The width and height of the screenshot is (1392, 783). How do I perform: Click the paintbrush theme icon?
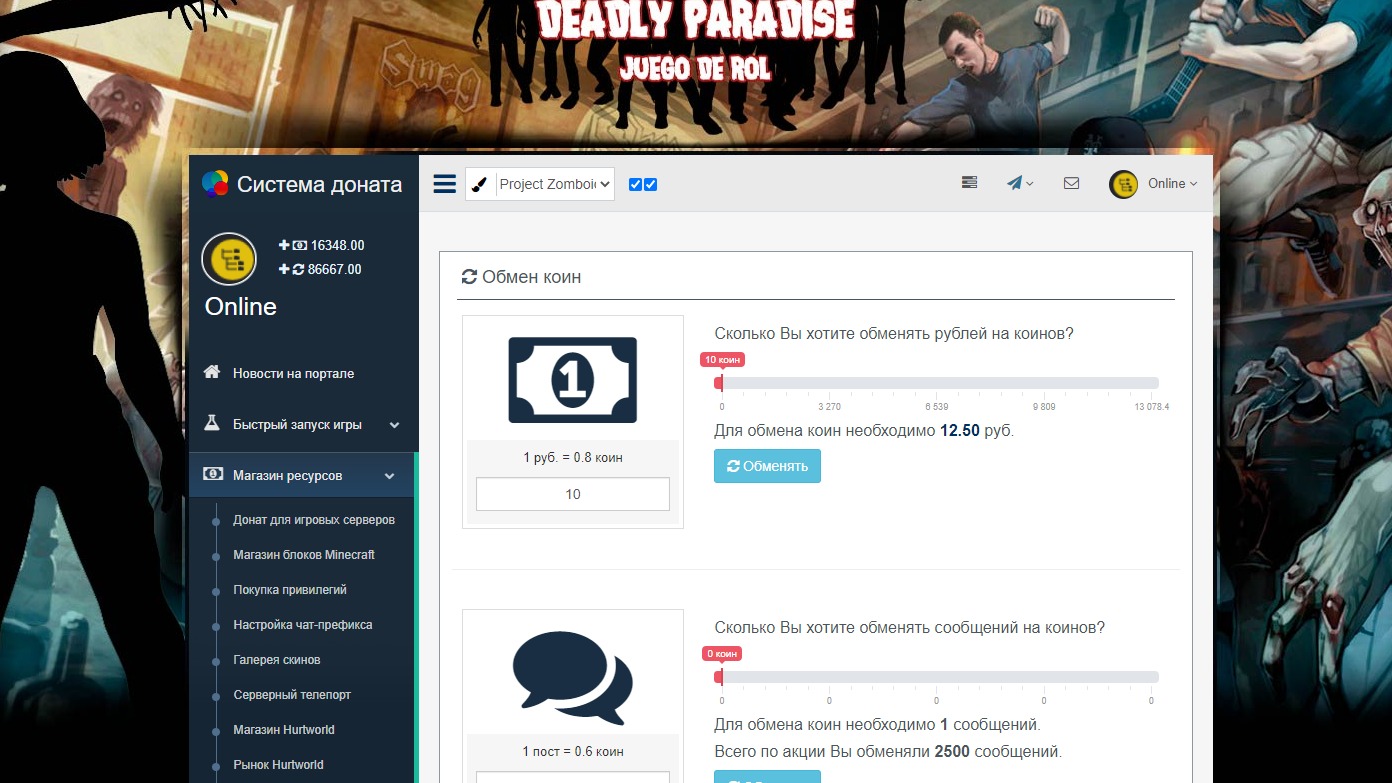[481, 184]
